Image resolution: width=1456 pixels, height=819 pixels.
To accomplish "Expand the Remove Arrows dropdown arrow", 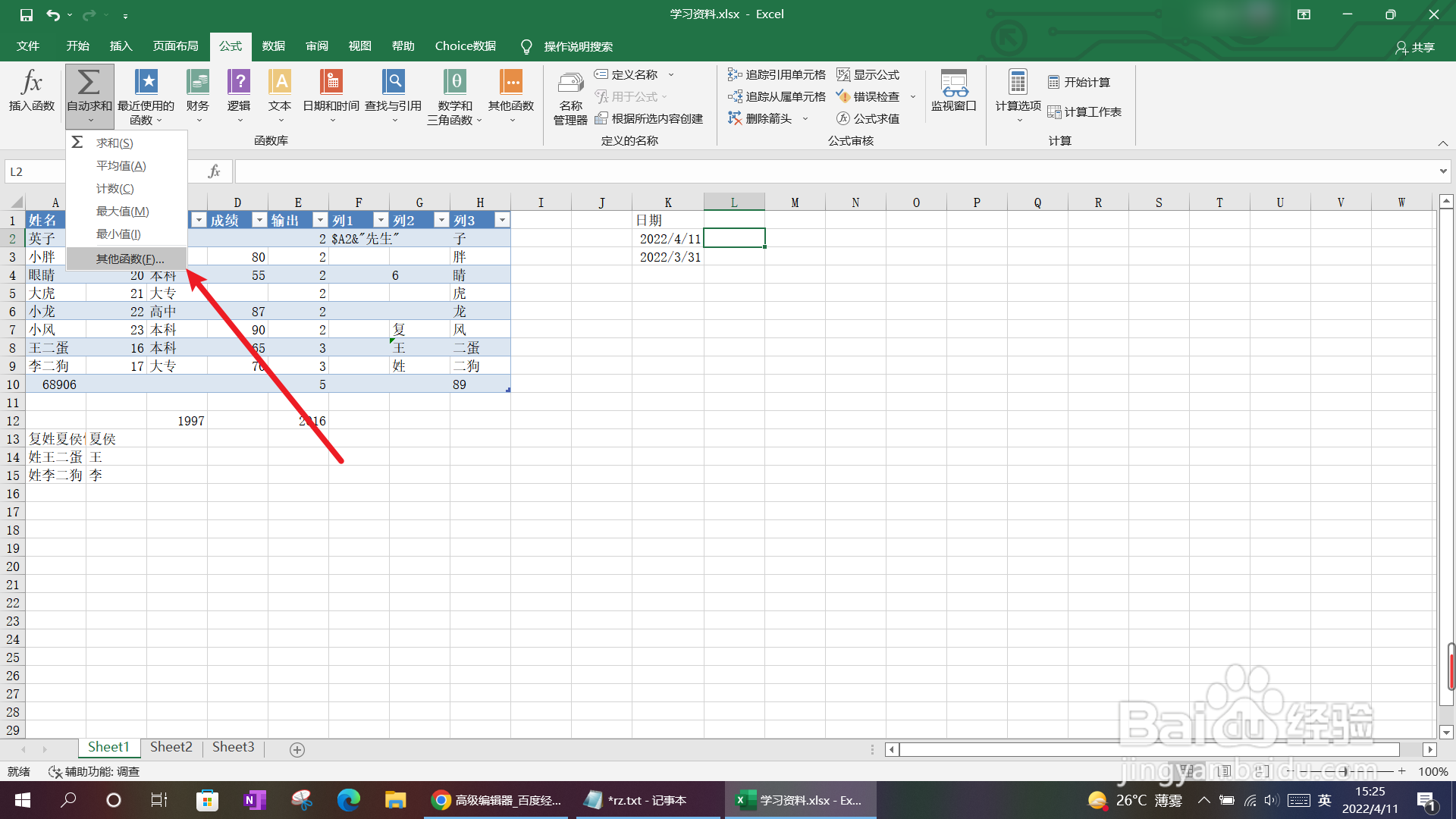I will pos(805,118).
